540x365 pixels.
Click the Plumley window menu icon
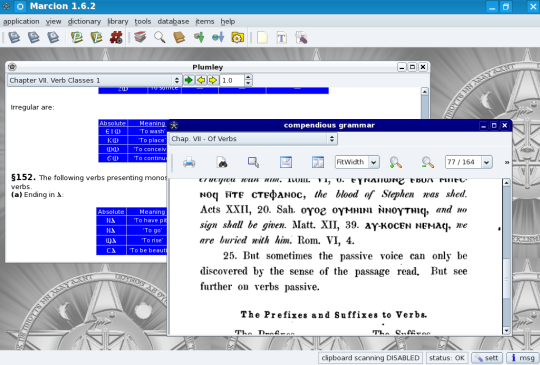(x=12, y=67)
